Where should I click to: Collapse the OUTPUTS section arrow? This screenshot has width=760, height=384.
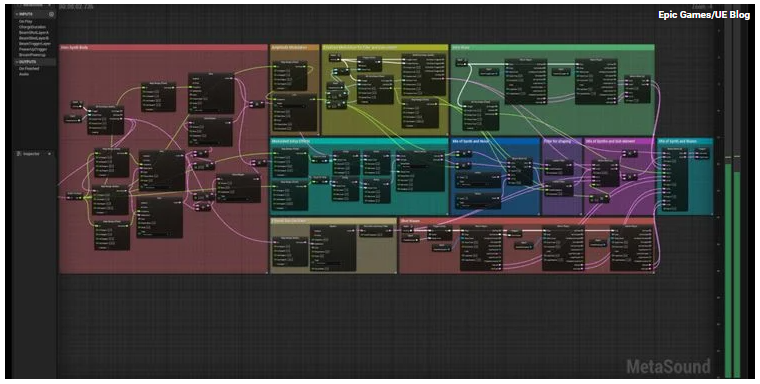click(17, 62)
